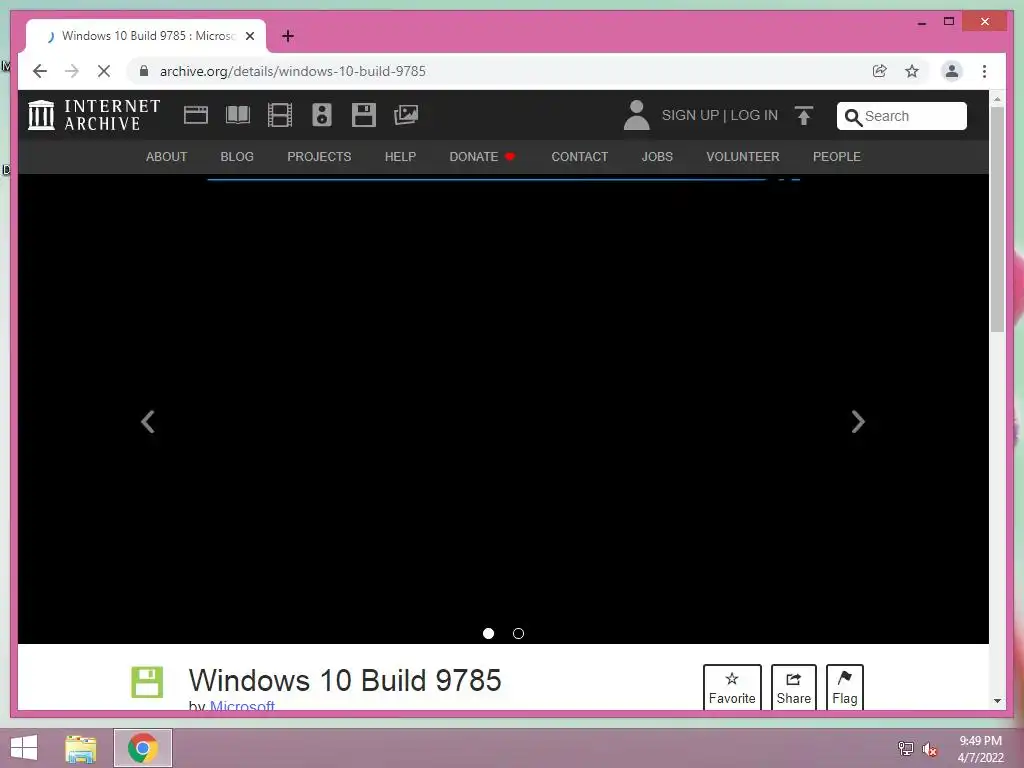Click the Share button
This screenshot has height=768, width=1024.
pyautogui.click(x=793, y=687)
